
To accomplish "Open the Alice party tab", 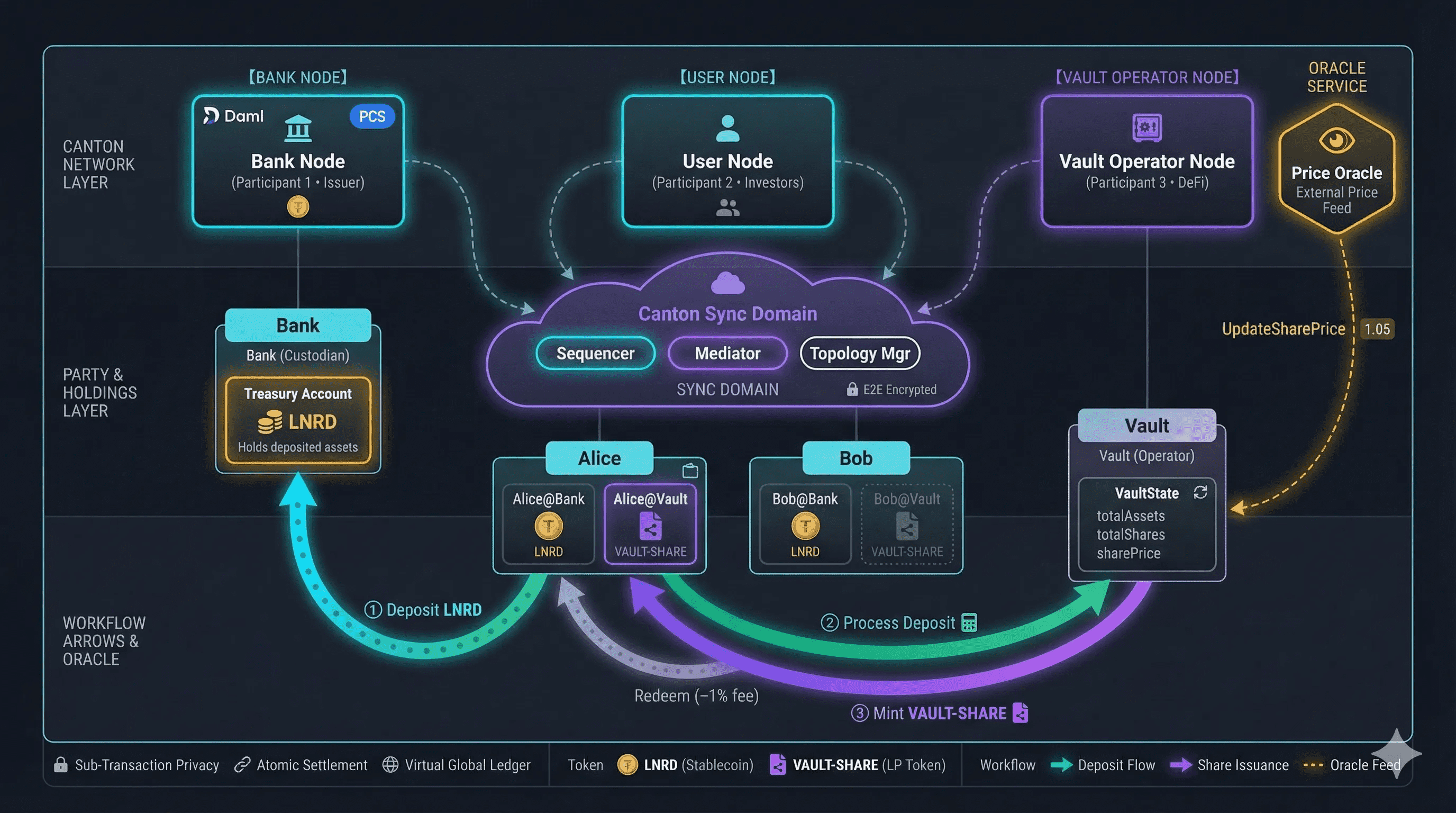I will (599, 458).
